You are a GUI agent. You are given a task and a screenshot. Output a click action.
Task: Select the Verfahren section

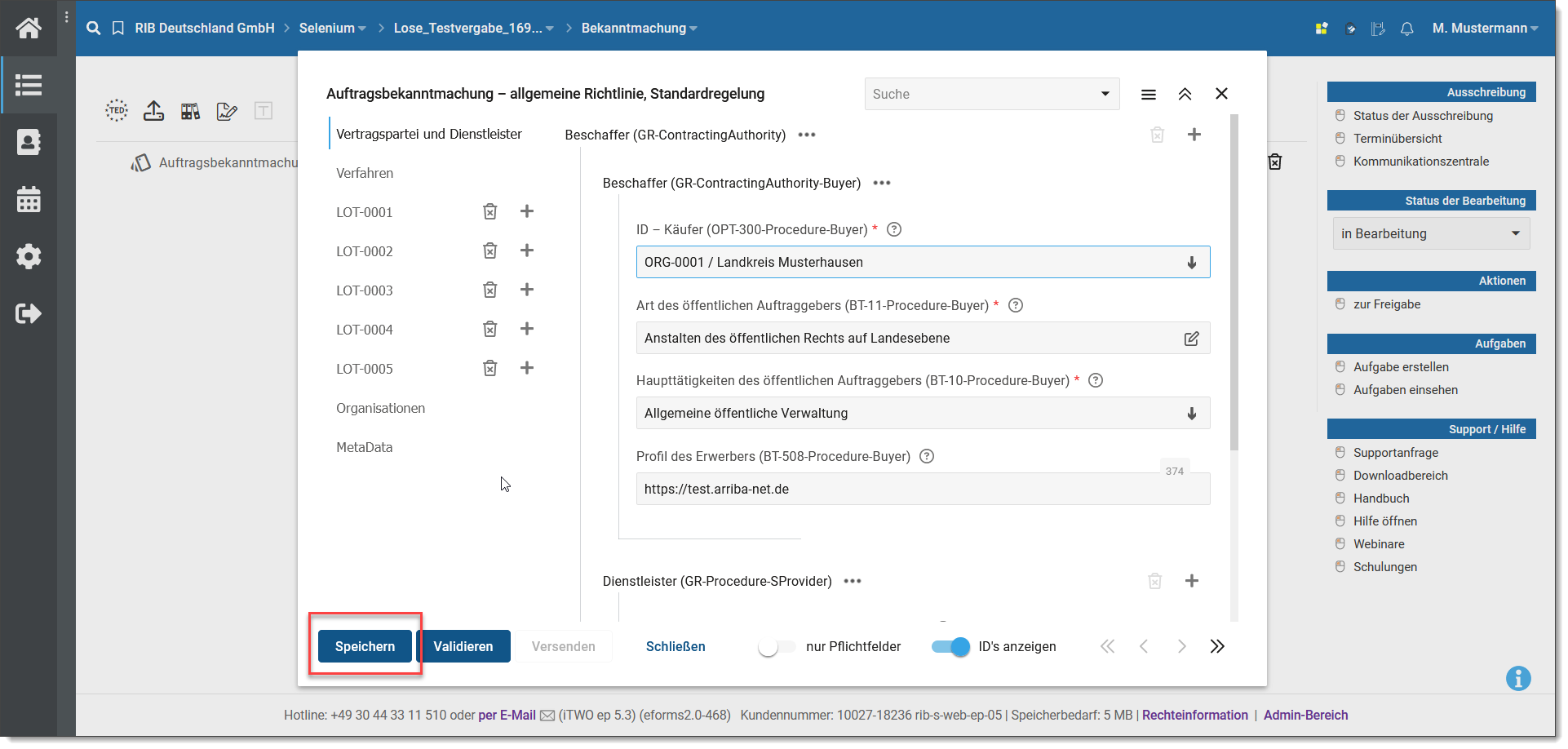(365, 173)
